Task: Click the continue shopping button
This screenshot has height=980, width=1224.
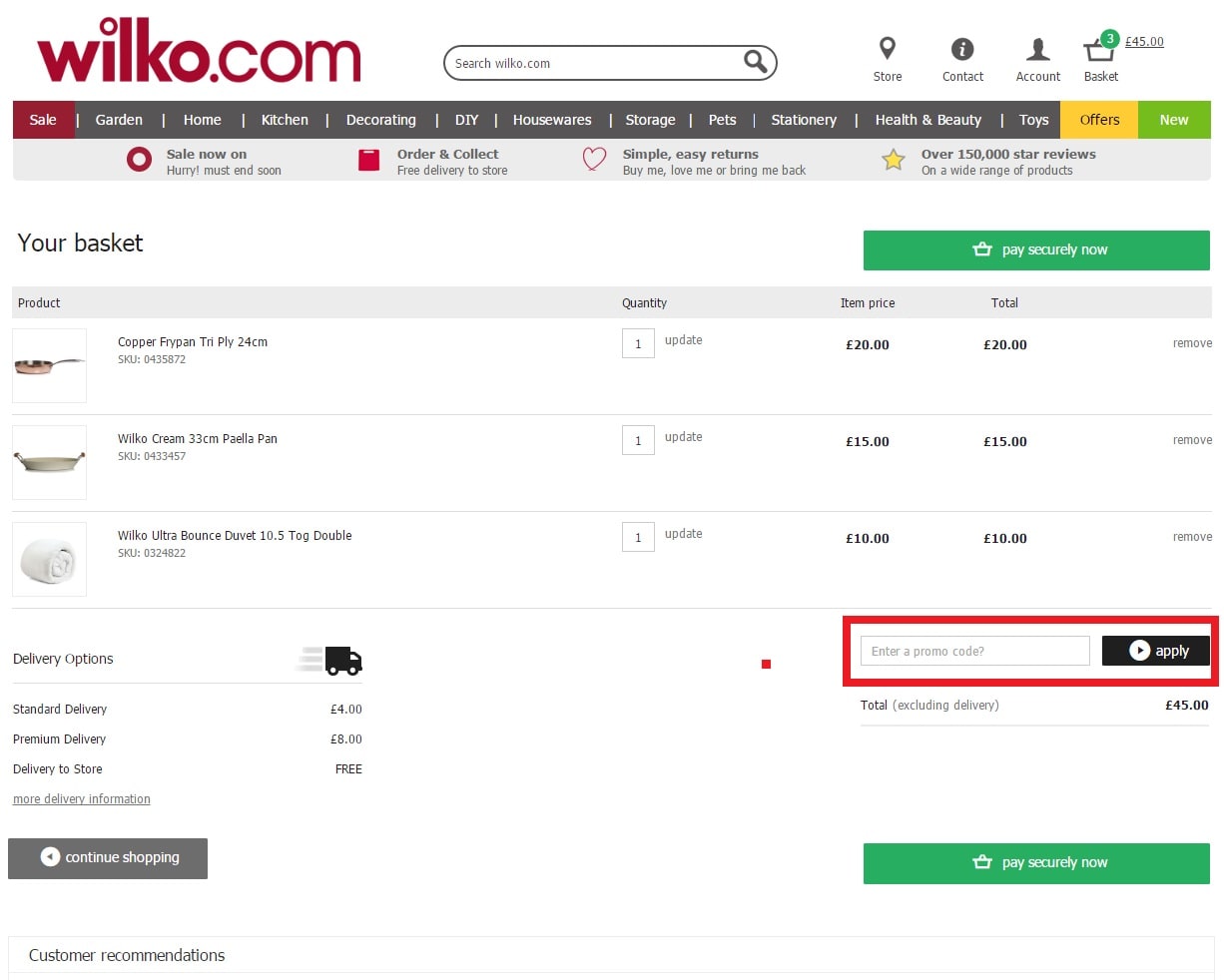Action: tap(108, 858)
